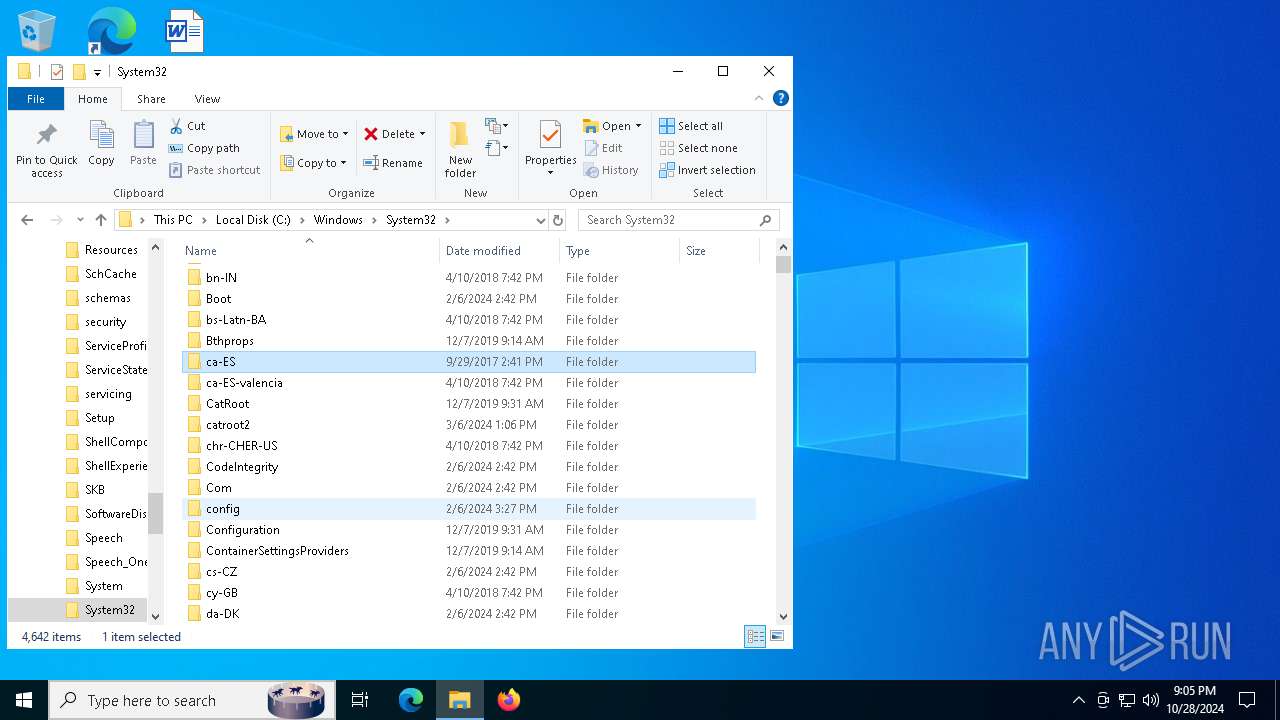
Task: Collapse the ribbon with chevron
Action: [759, 98]
